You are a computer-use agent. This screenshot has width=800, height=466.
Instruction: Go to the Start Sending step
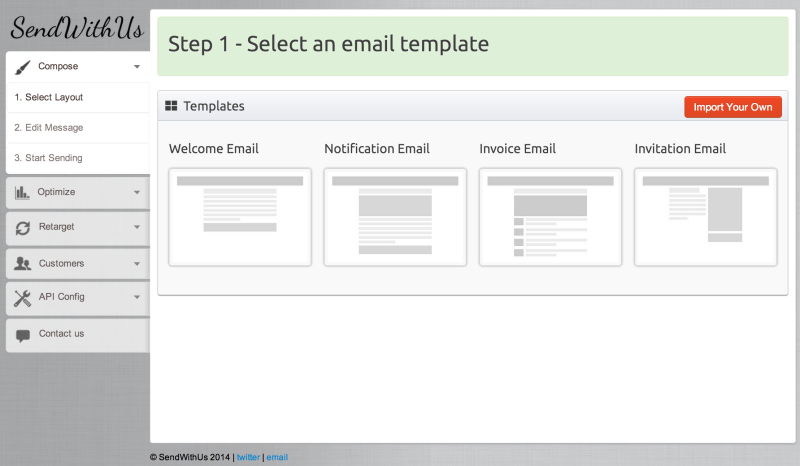click(x=78, y=158)
